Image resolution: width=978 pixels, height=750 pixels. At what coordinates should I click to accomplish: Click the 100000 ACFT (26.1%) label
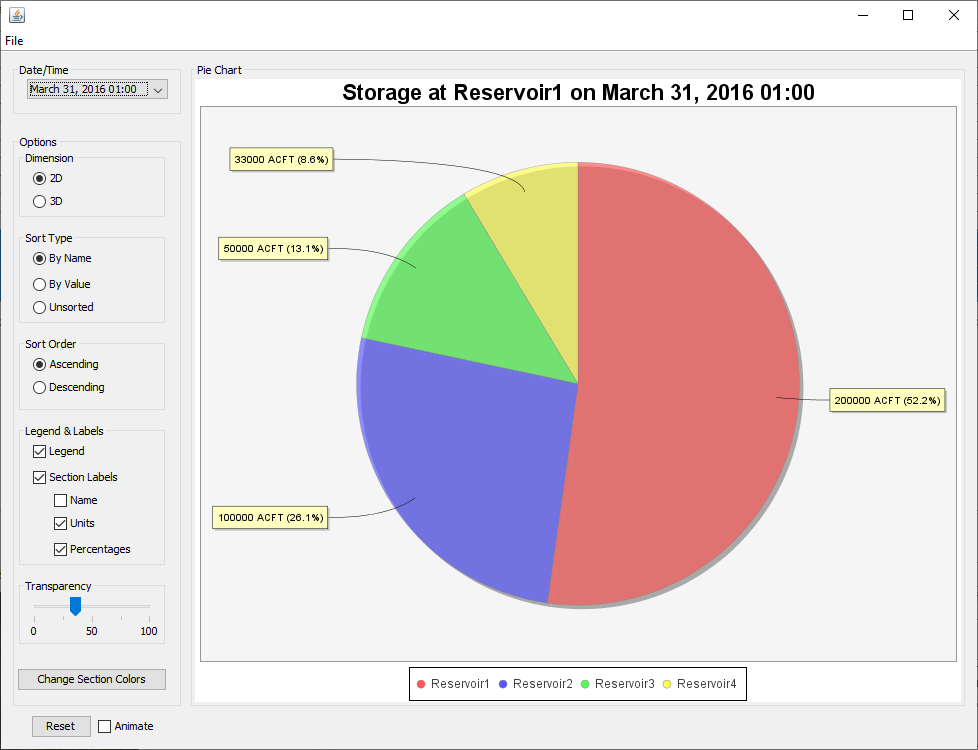pyautogui.click(x=270, y=517)
